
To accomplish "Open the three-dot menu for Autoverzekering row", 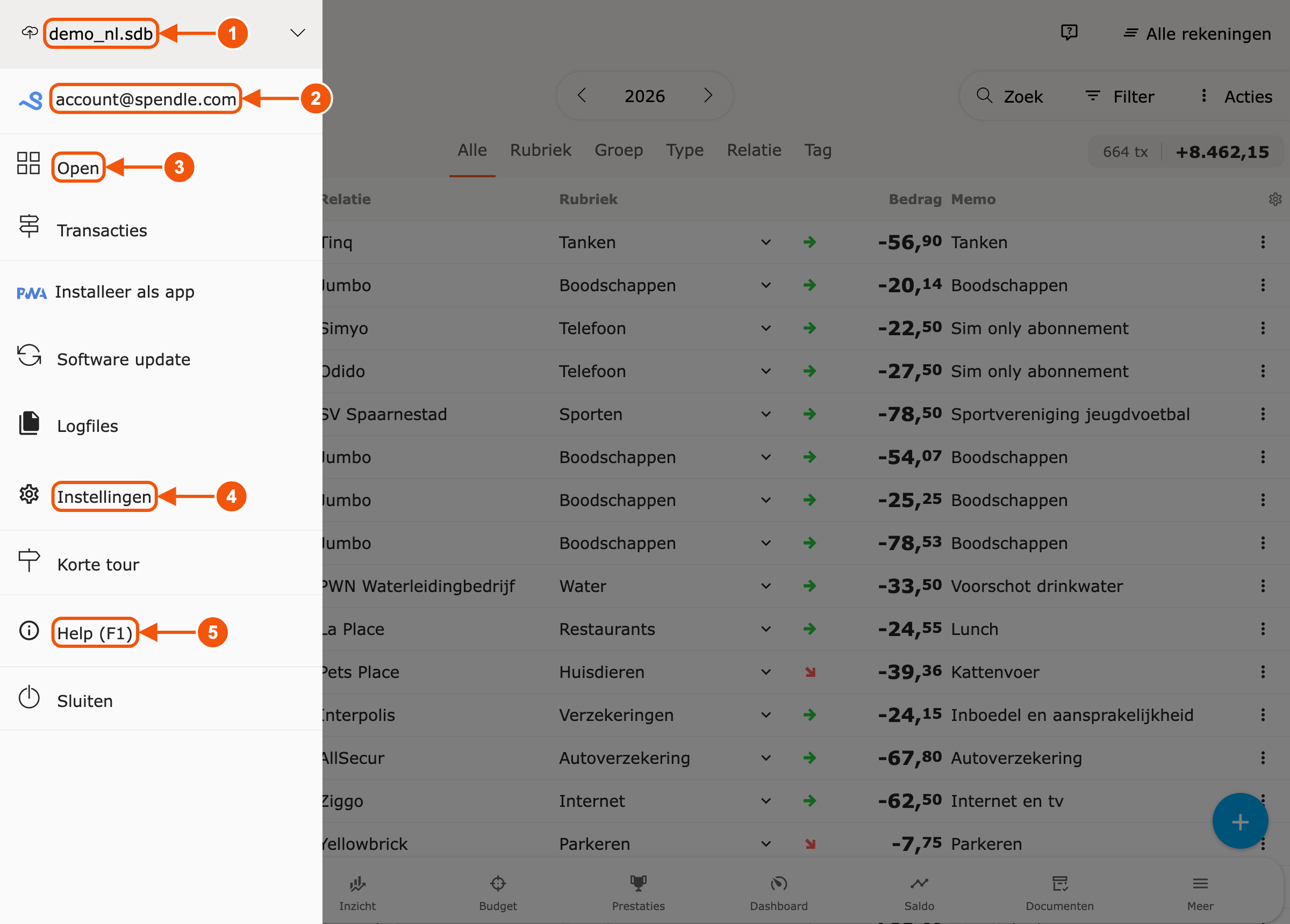I will click(x=1263, y=758).
